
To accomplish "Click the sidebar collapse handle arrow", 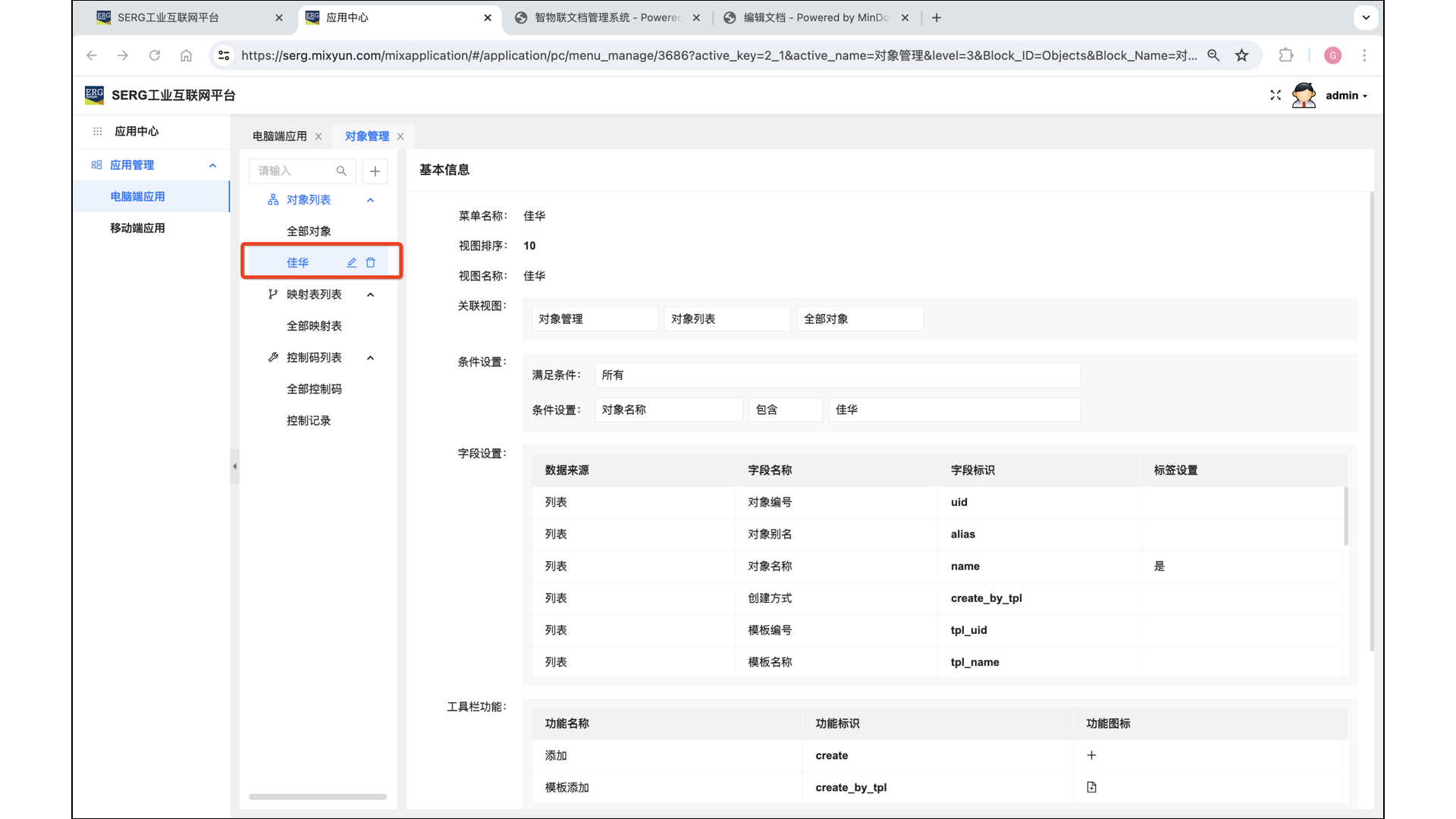I will point(234,466).
